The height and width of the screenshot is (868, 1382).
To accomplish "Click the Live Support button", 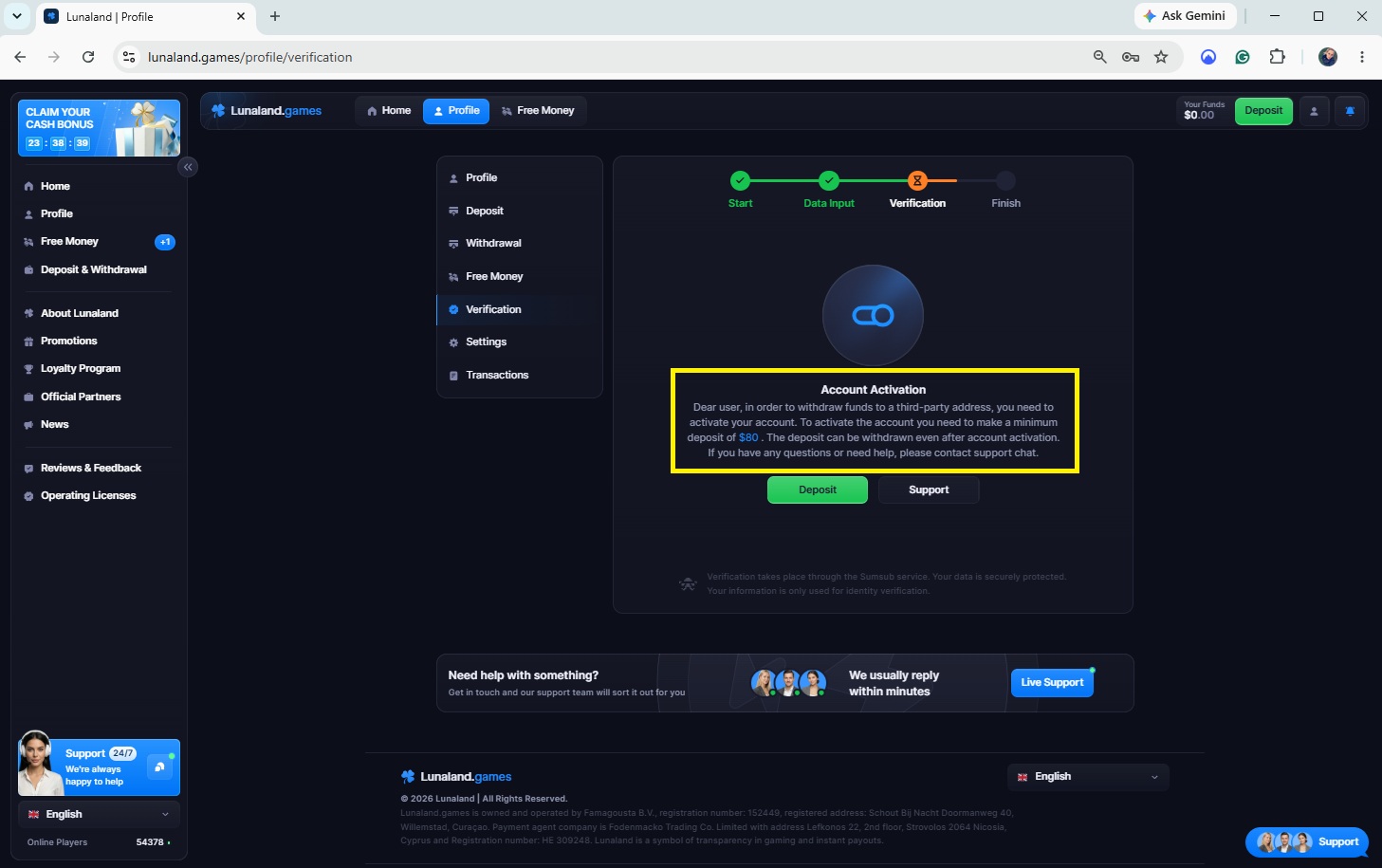I will coord(1052,682).
